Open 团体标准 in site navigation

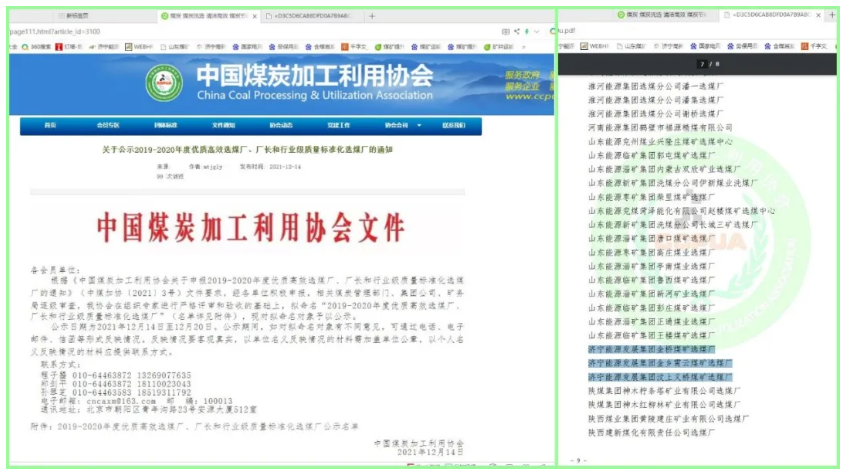tap(165, 125)
